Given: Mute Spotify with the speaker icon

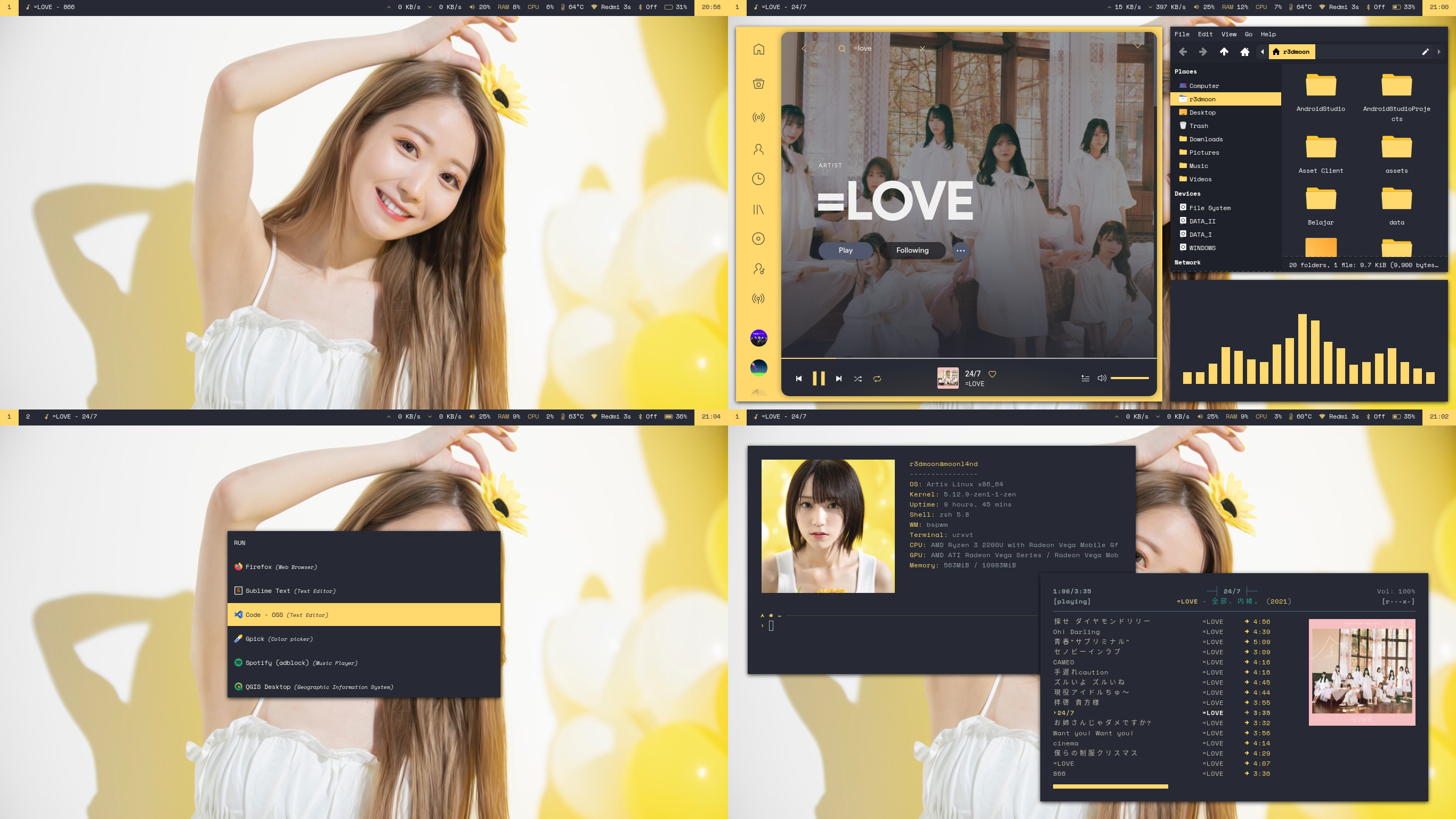Looking at the screenshot, I should coord(1102,378).
